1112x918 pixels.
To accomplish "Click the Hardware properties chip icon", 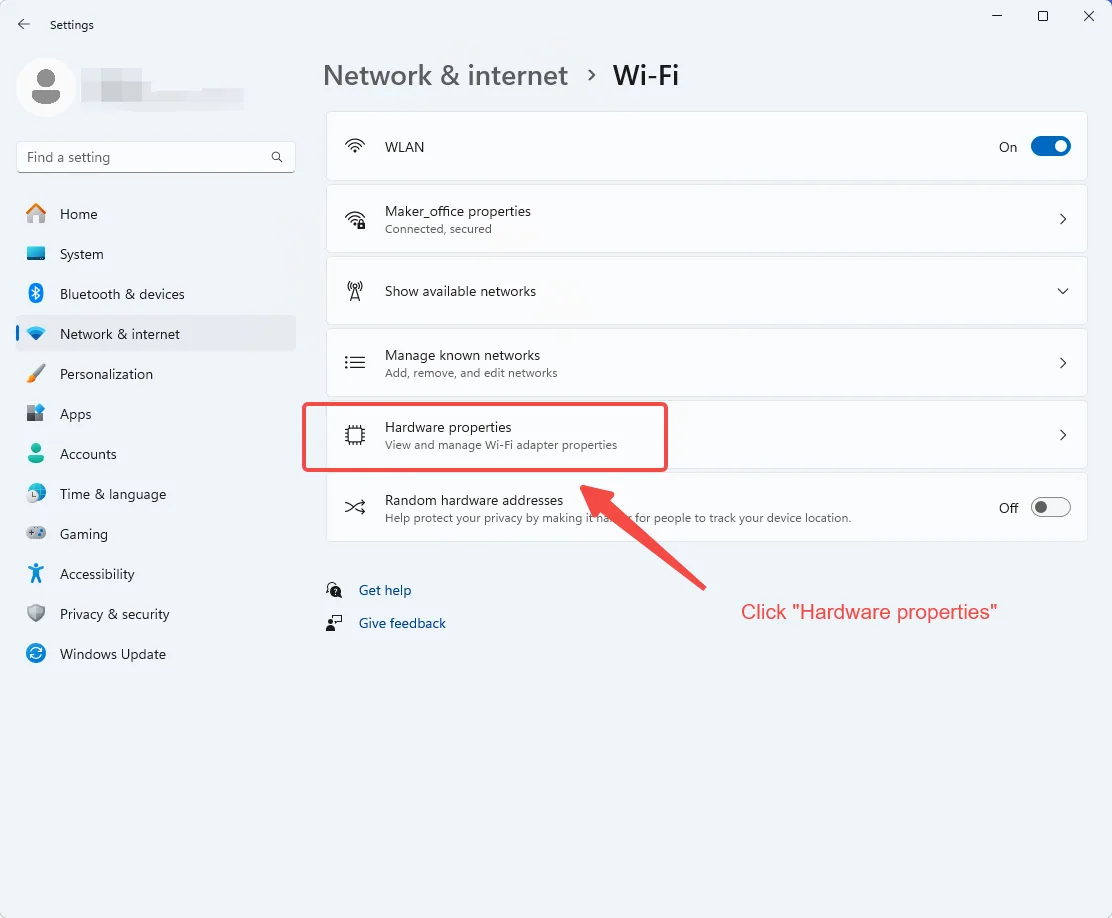I will [355, 435].
